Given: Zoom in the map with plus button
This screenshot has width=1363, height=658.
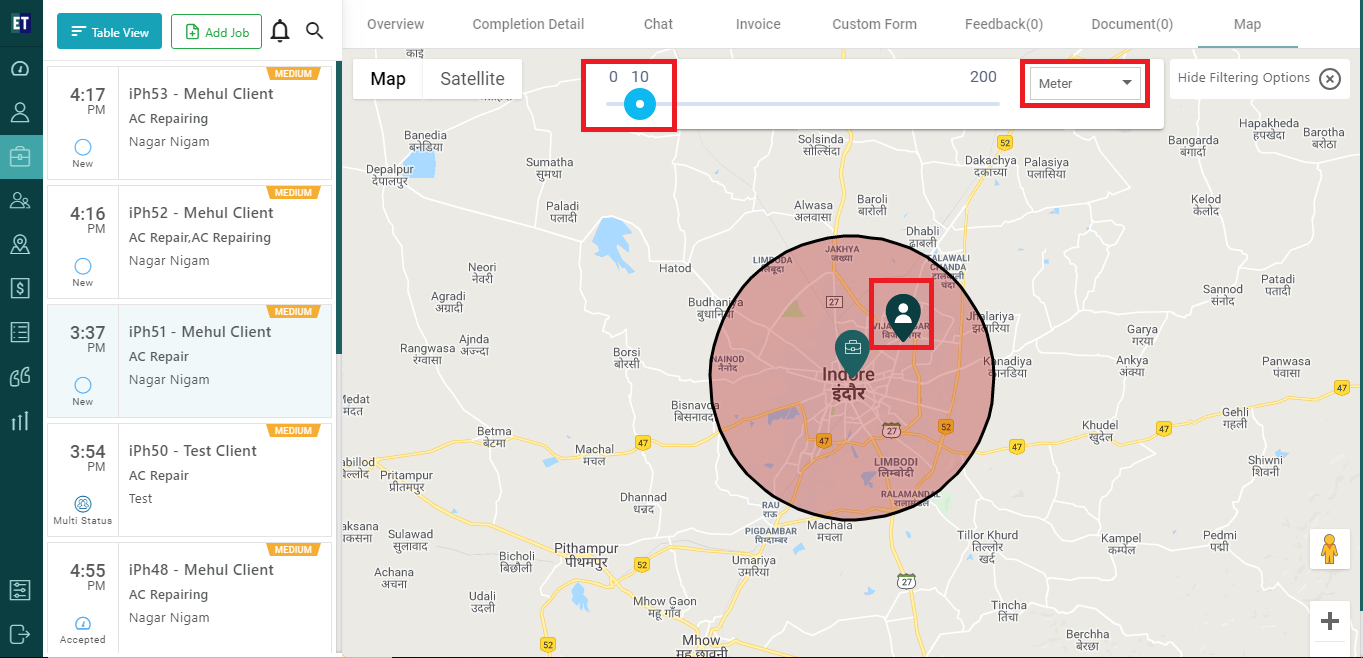Looking at the screenshot, I should pyautogui.click(x=1330, y=621).
